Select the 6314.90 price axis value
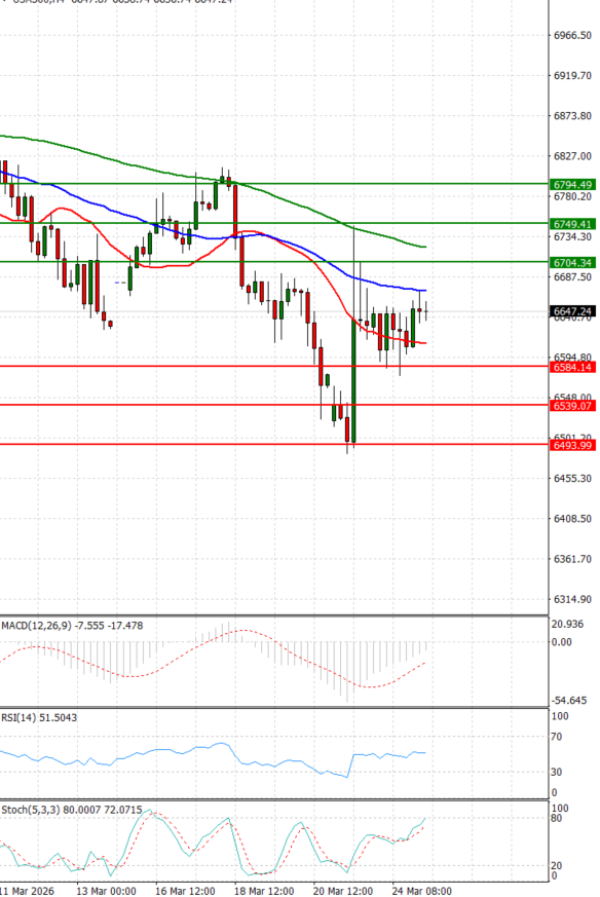Image resolution: width=600 pixels, height=897 pixels. (573, 599)
